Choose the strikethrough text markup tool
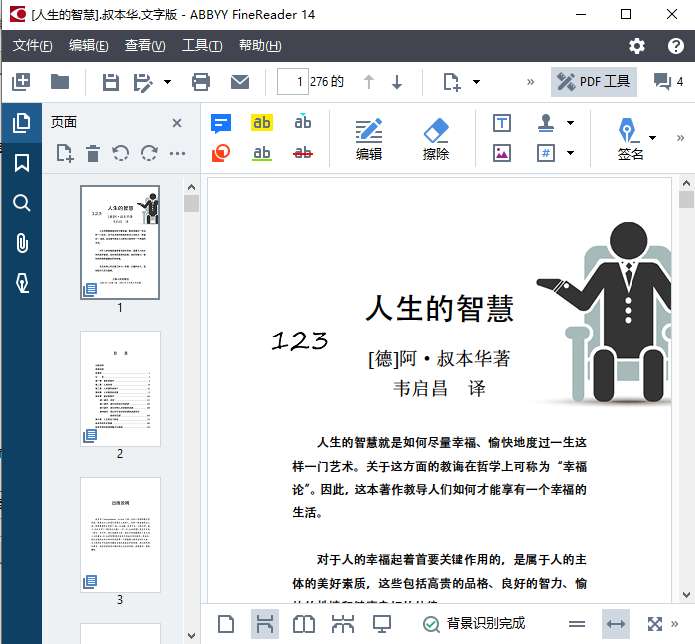 pos(302,153)
